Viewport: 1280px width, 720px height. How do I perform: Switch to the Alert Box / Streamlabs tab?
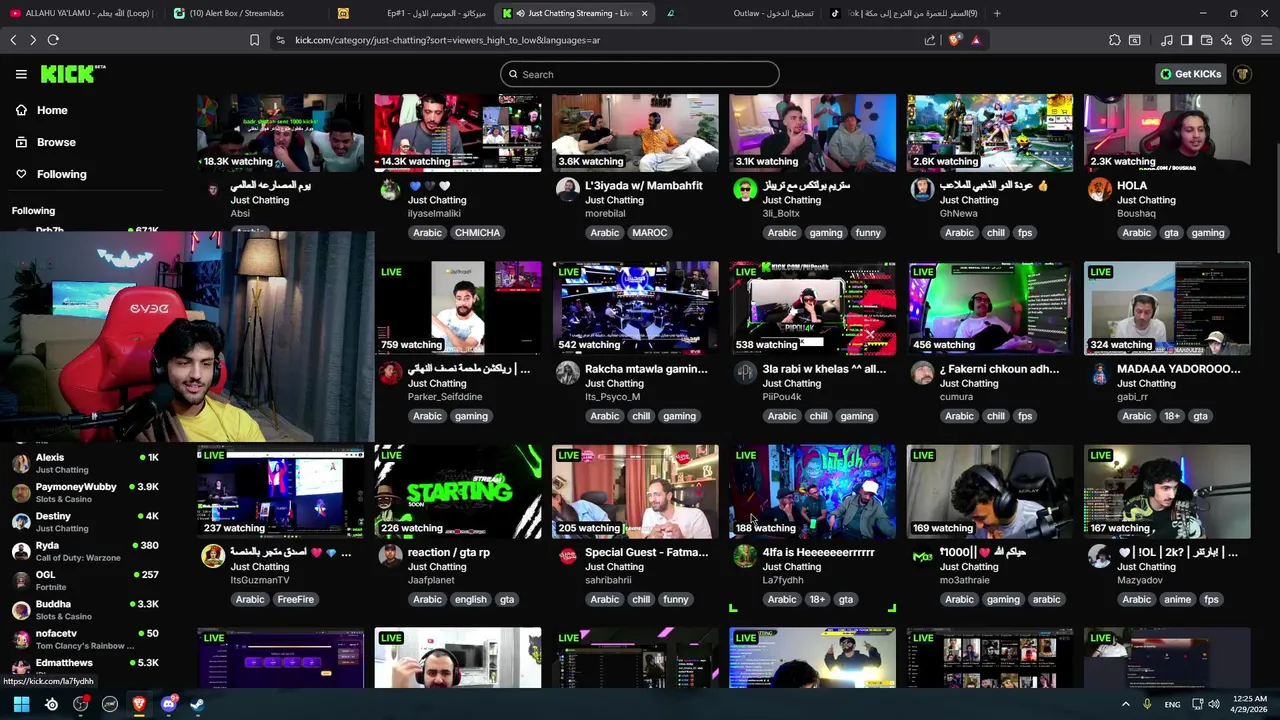coord(246,13)
